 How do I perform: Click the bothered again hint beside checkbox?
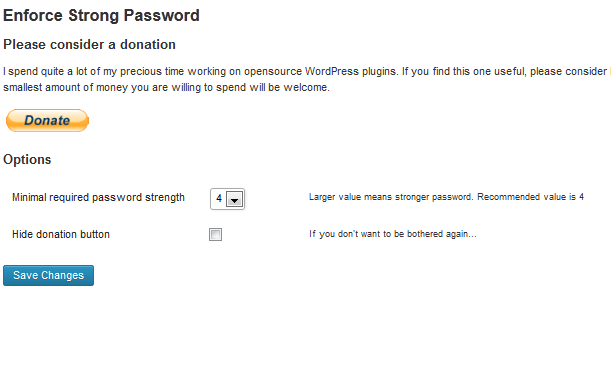(393, 234)
